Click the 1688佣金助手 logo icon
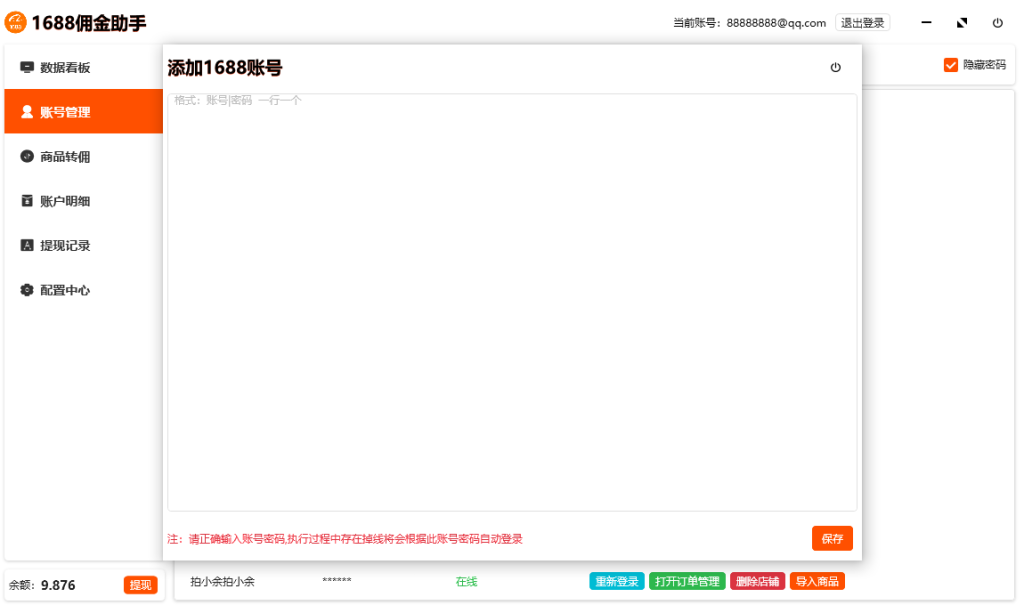 point(16,22)
